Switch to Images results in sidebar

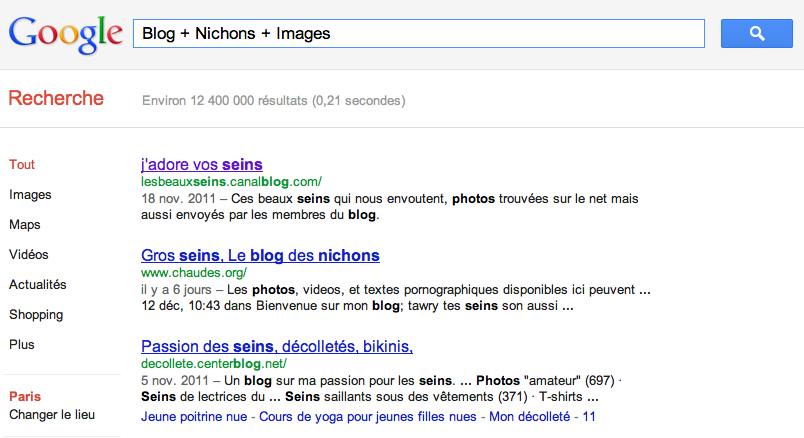[x=30, y=195]
